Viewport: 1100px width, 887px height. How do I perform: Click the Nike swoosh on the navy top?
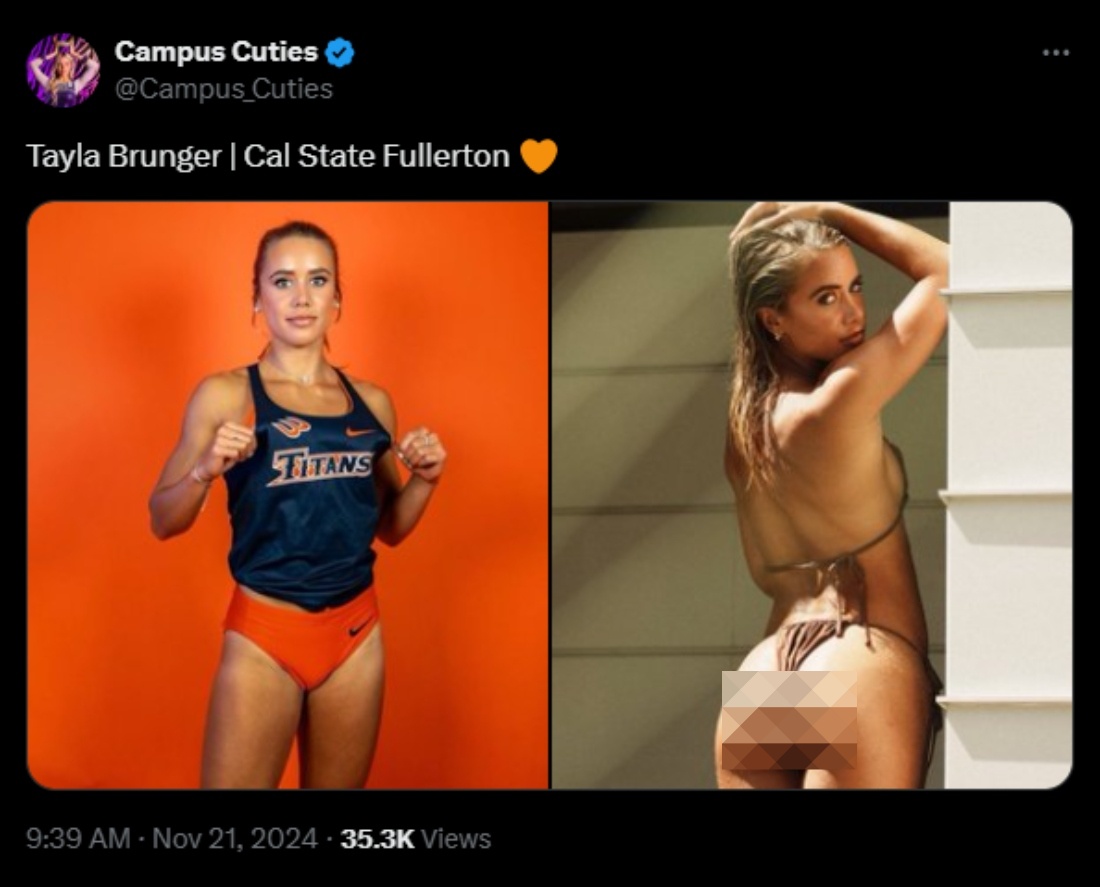(362, 432)
